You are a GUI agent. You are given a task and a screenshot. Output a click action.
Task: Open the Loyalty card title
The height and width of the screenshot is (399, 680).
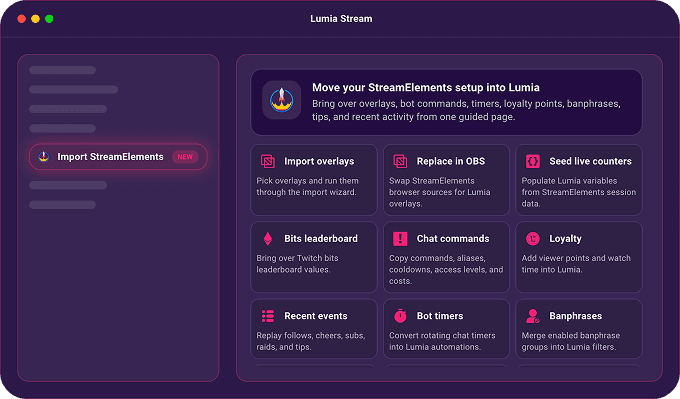click(x=565, y=239)
